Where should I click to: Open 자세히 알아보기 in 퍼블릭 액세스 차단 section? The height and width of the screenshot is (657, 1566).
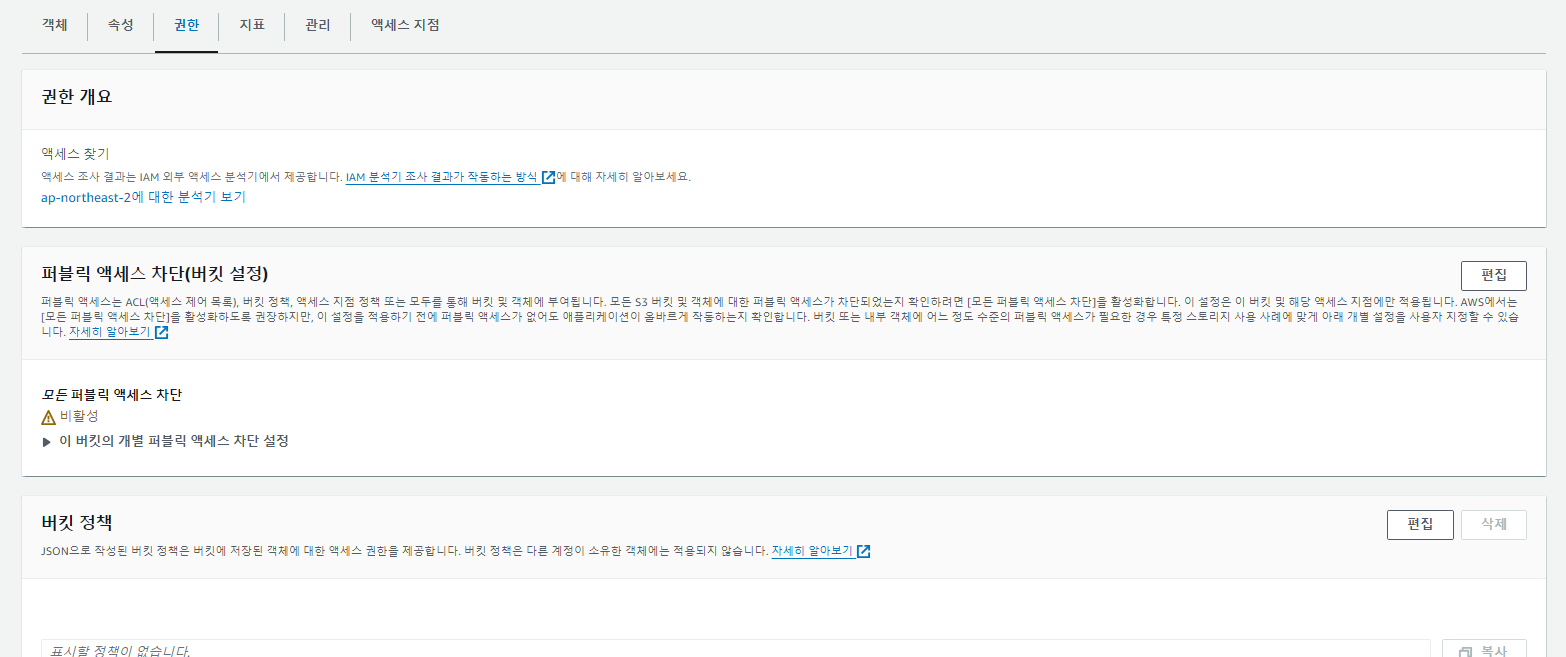point(109,333)
